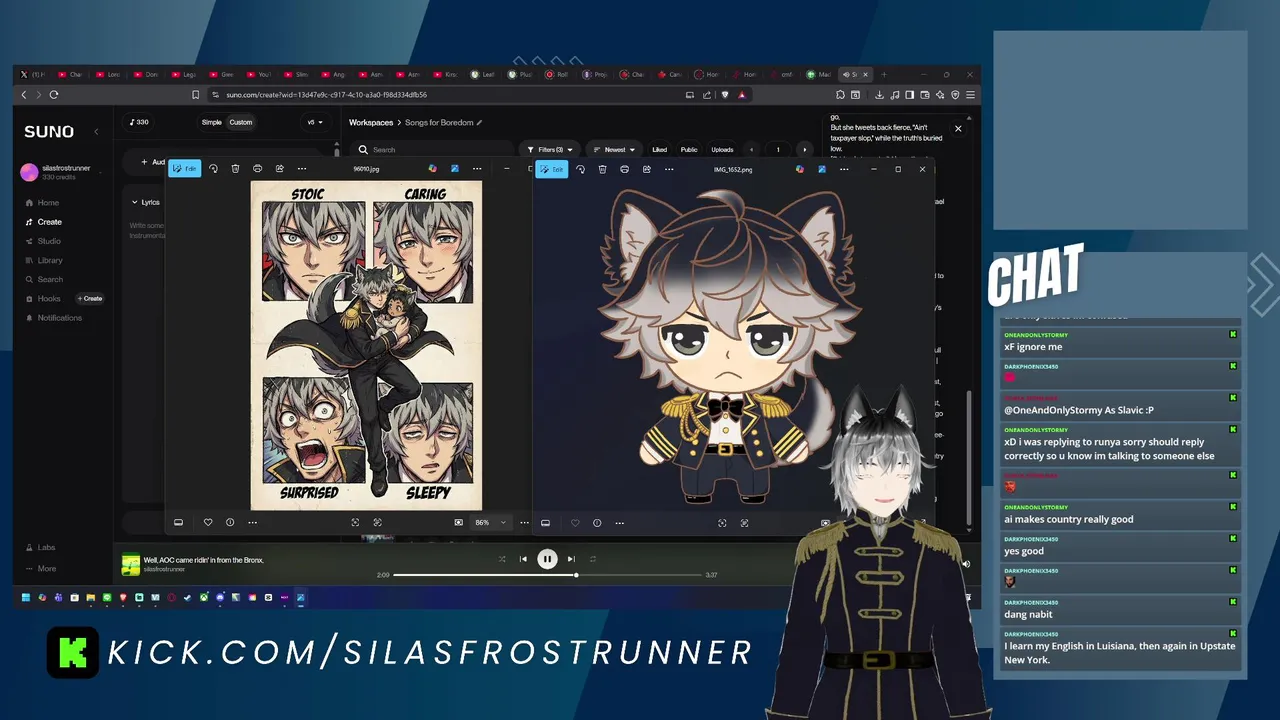Toggle the Liked filter
Screen dimensions: 1280x720
(659, 149)
